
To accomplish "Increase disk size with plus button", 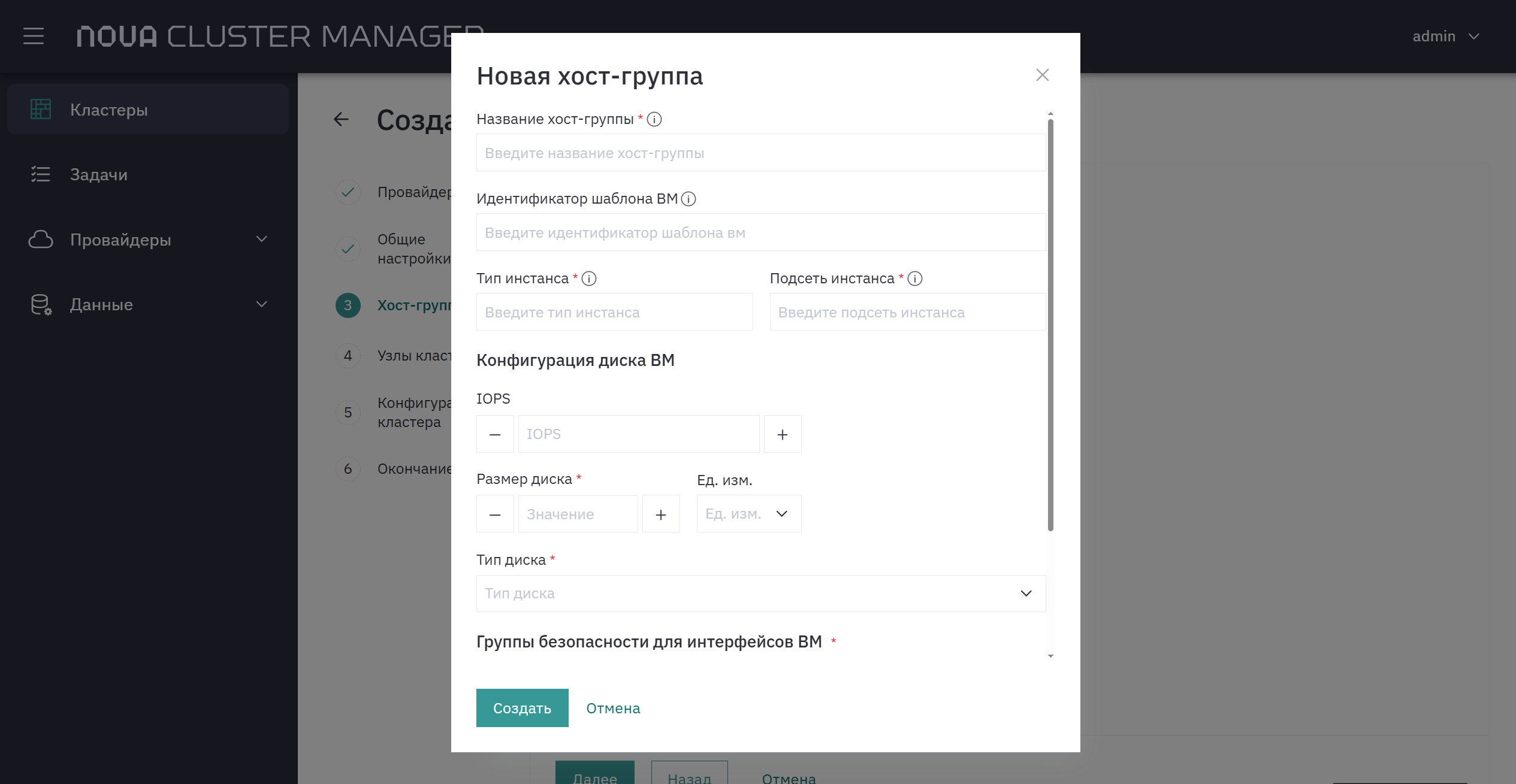I will (x=661, y=514).
